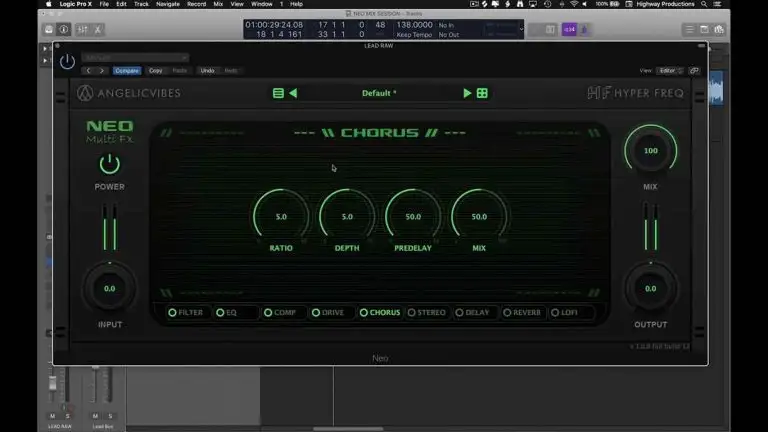Open the preset list menu icon
Viewport: 768px width, 432px height.
tap(278, 93)
